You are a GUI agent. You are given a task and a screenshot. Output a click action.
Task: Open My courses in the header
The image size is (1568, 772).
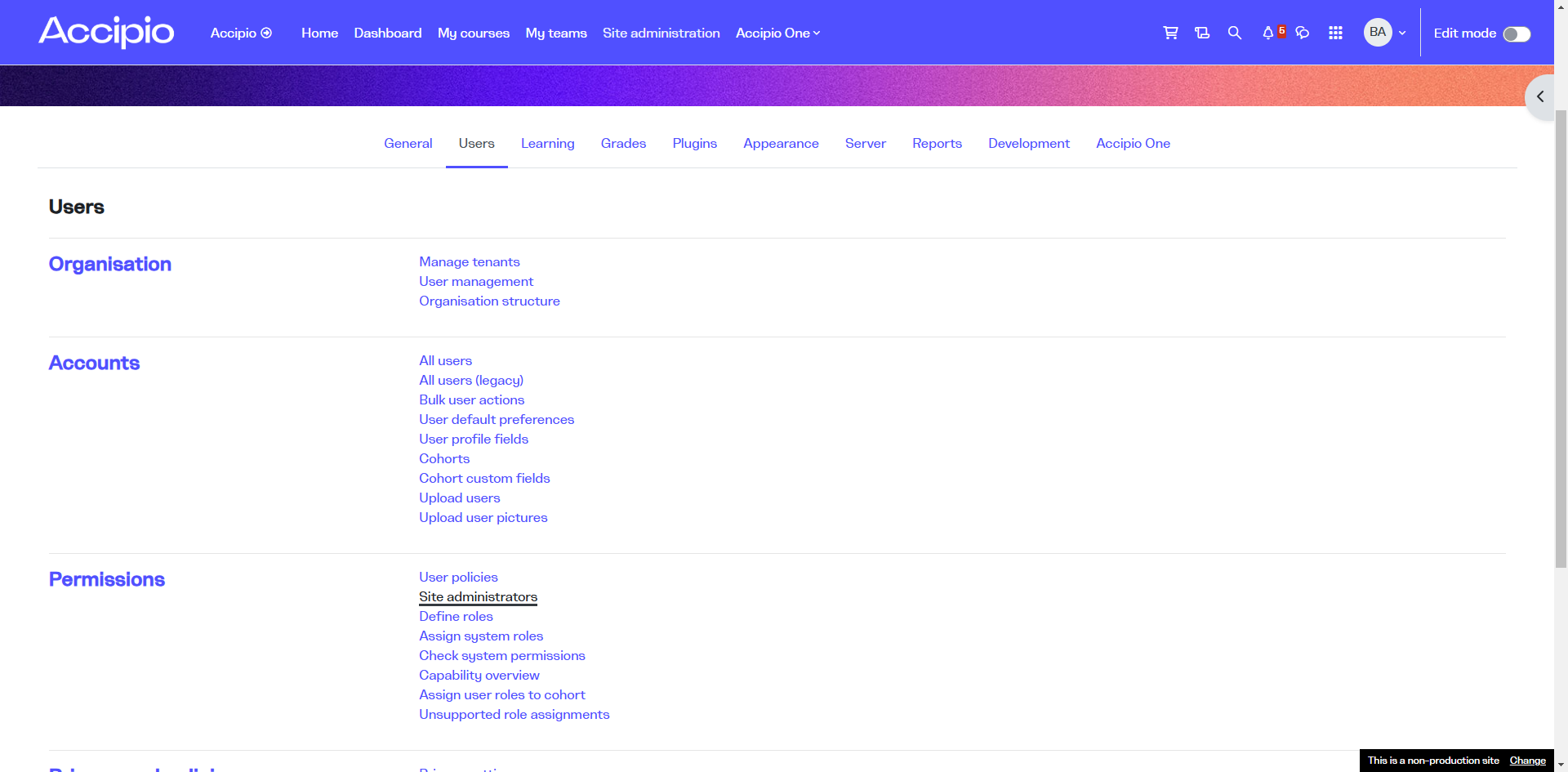pyautogui.click(x=474, y=33)
